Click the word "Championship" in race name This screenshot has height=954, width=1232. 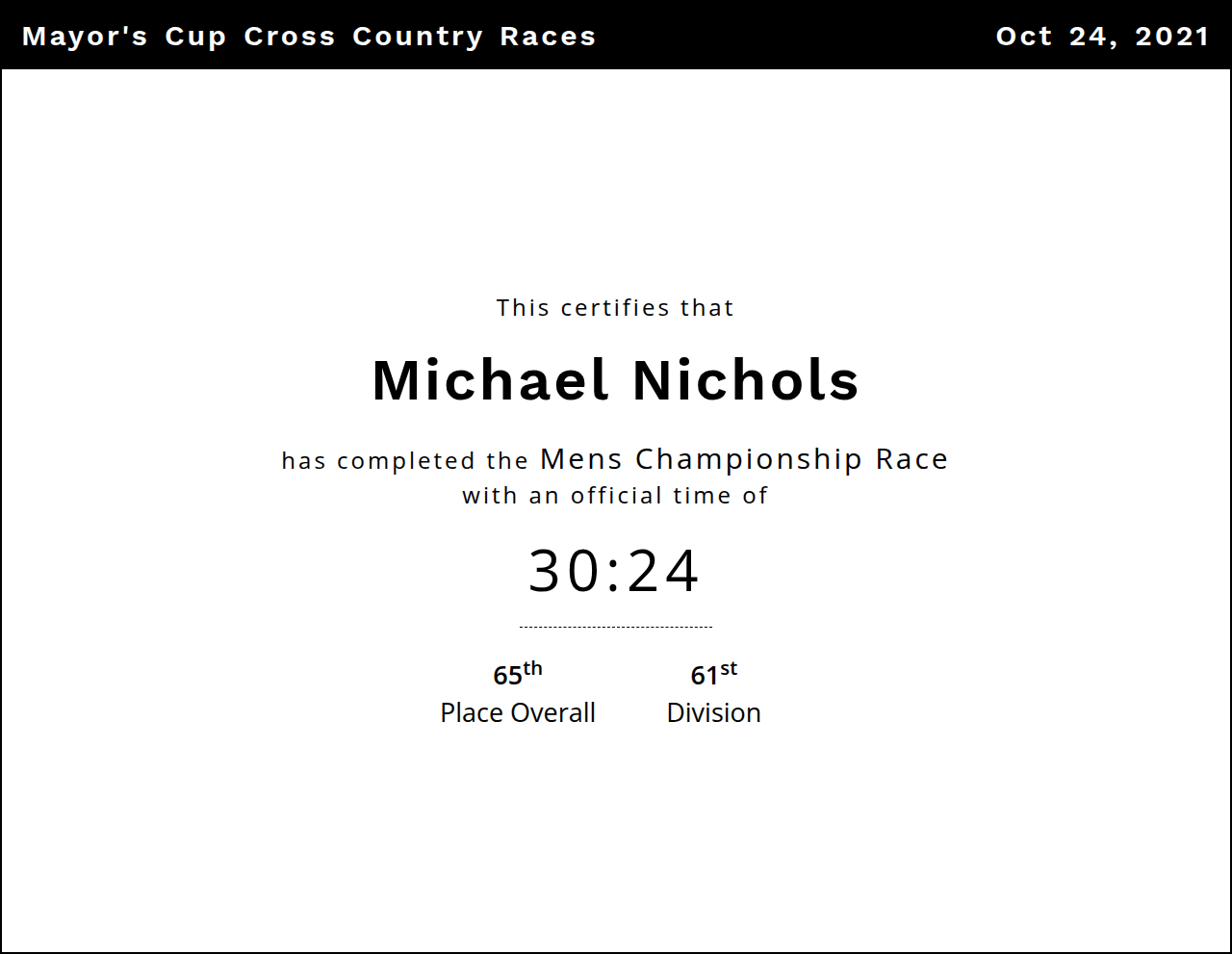749,459
